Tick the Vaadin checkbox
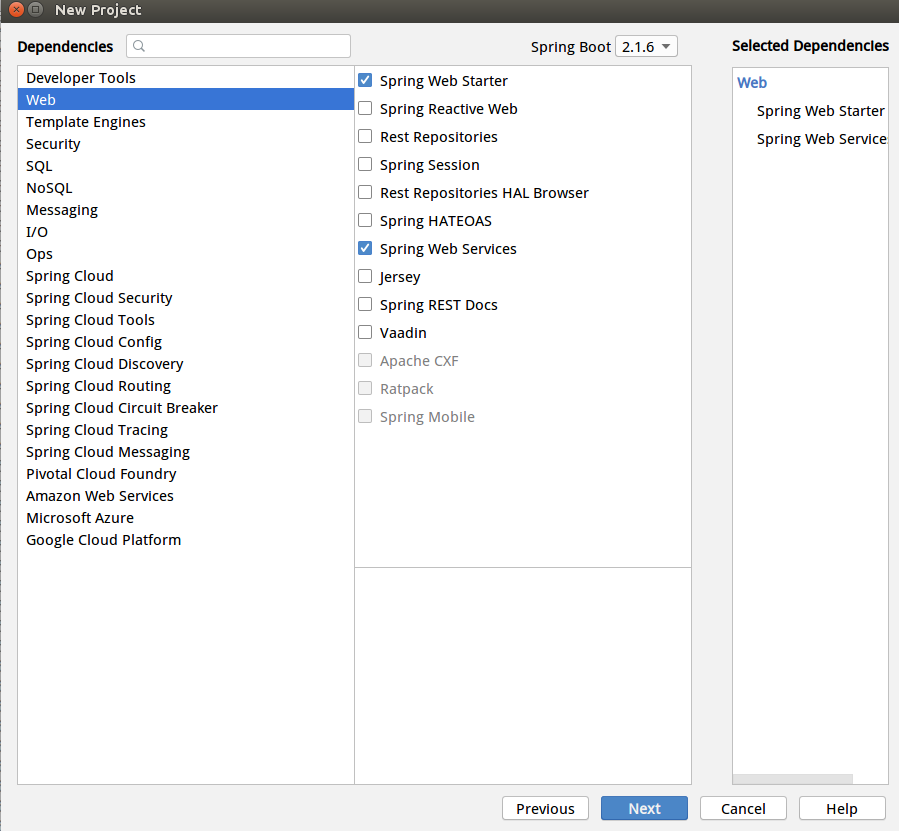This screenshot has height=831, width=899. pyautogui.click(x=365, y=333)
